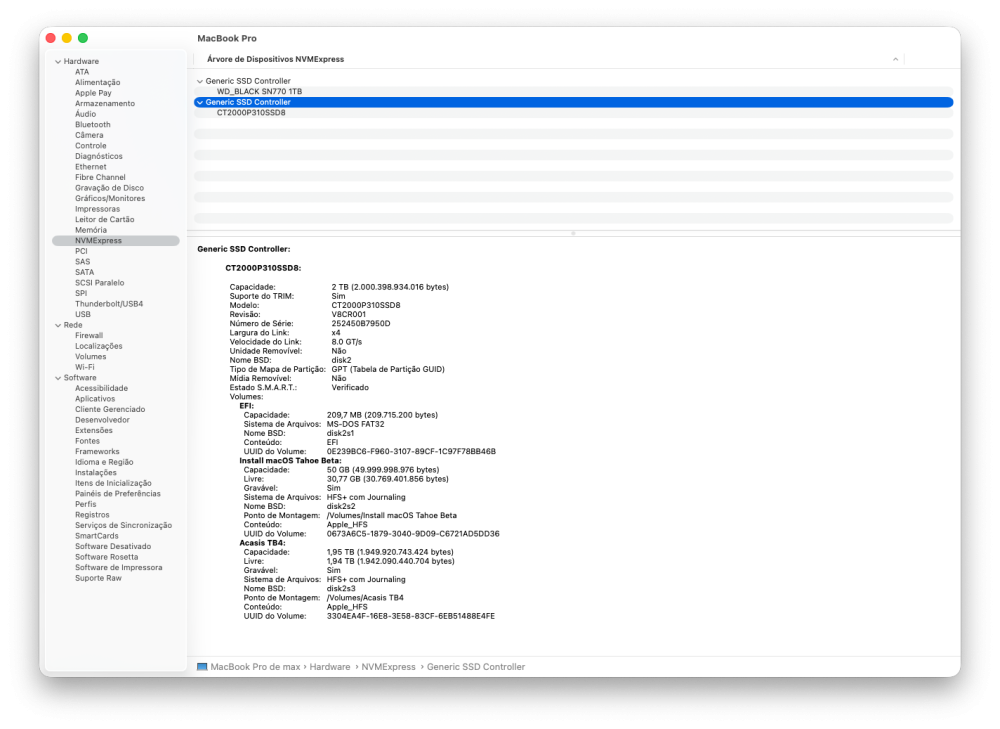Select Ethernet in the sidebar

point(91,166)
